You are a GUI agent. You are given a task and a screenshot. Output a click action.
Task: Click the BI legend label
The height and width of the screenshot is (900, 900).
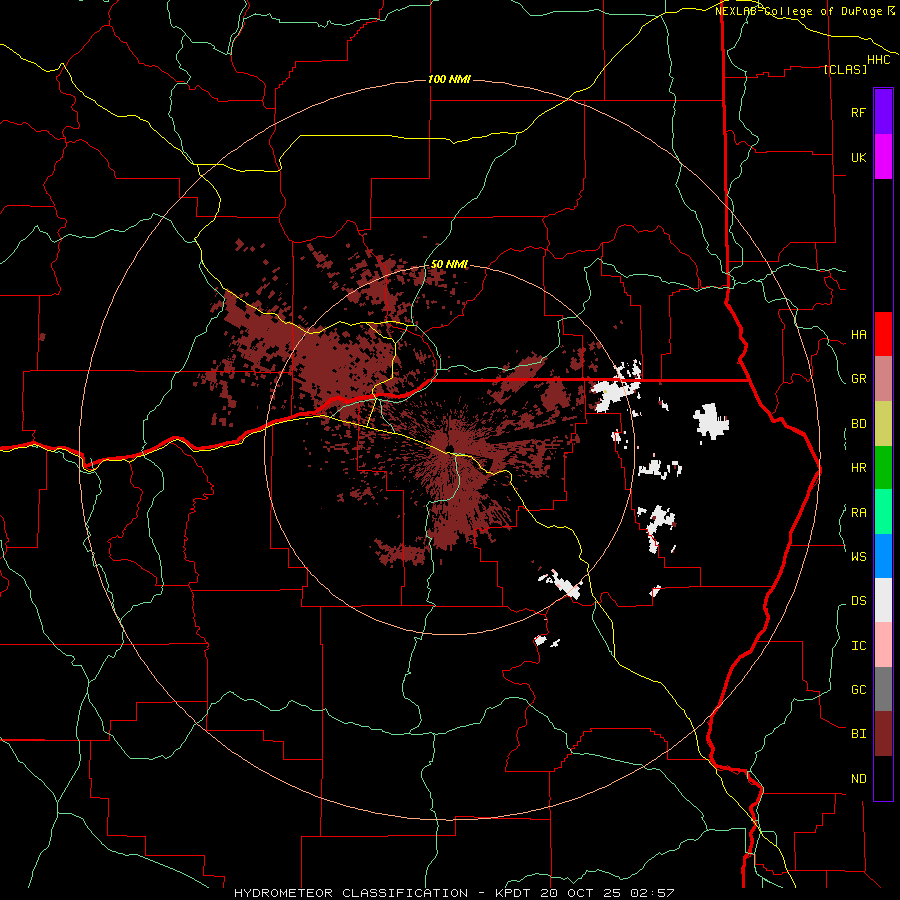[858, 734]
